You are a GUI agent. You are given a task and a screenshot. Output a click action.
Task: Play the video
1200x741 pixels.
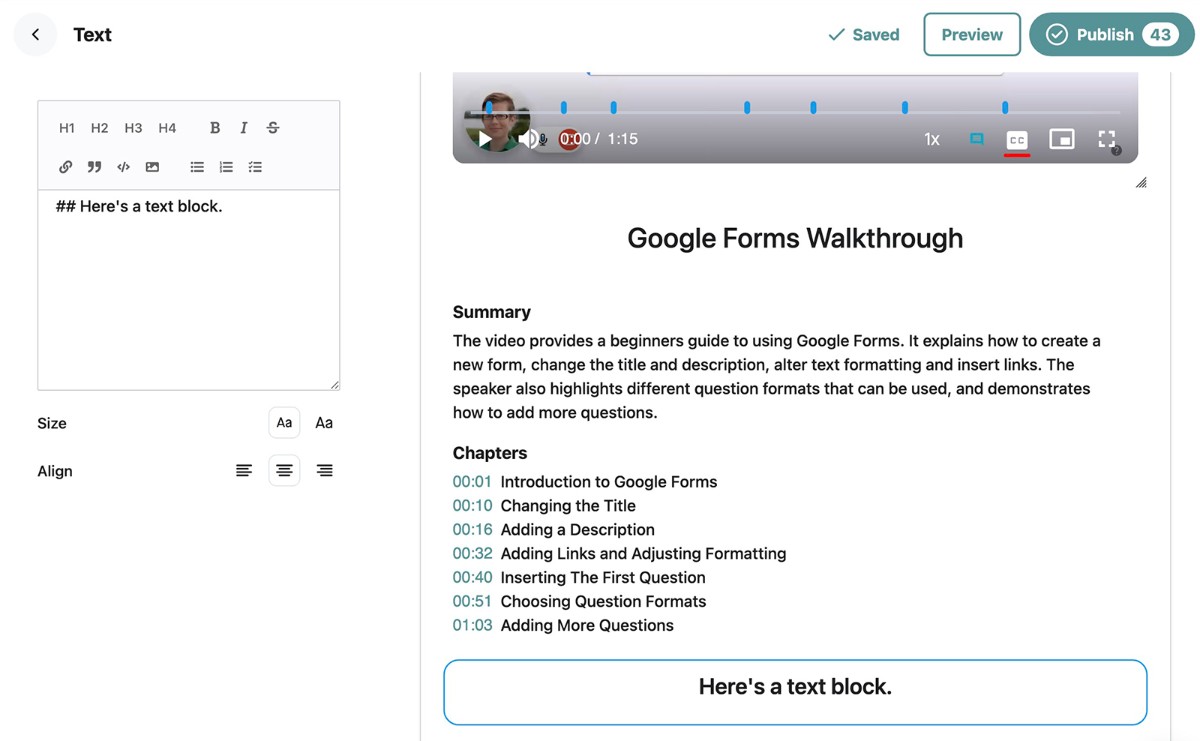tap(485, 139)
